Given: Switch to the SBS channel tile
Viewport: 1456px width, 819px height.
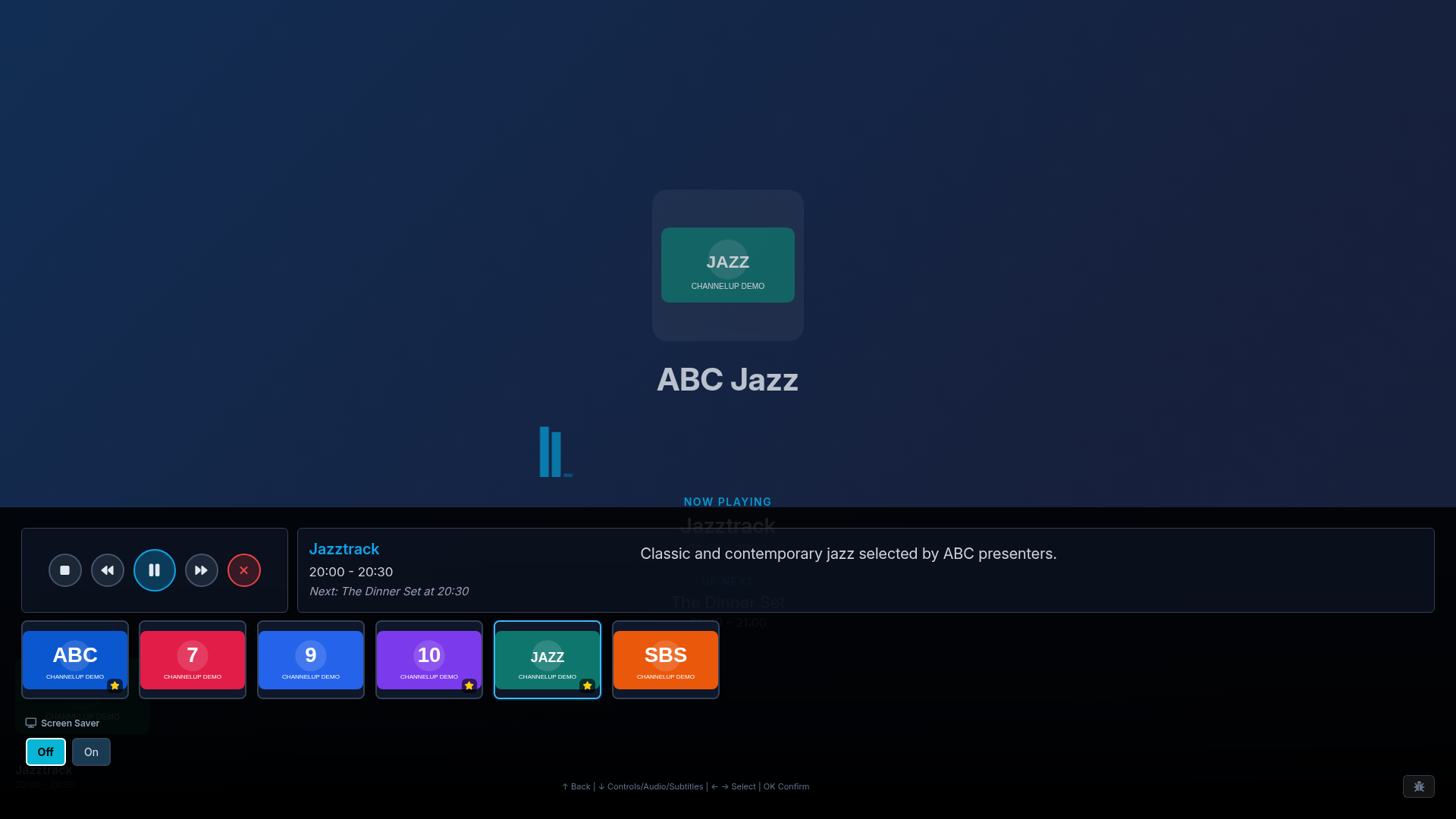Looking at the screenshot, I should click(x=666, y=660).
